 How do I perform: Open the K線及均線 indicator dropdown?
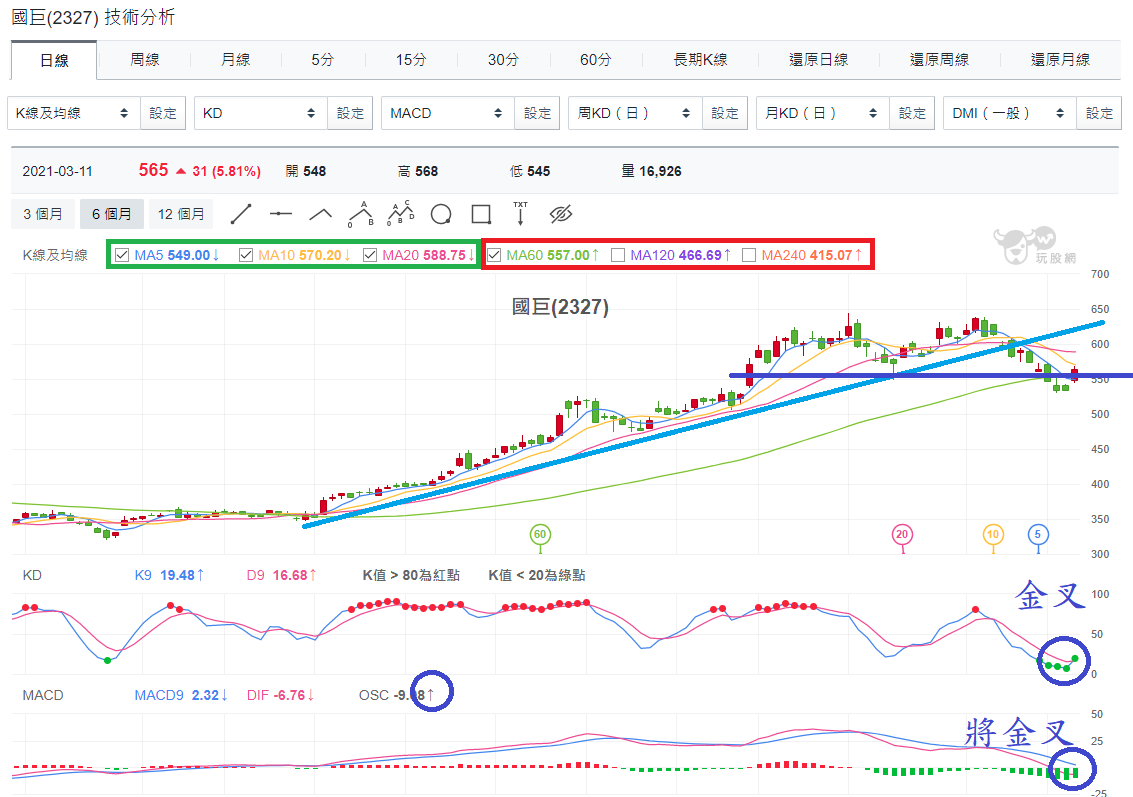click(74, 113)
